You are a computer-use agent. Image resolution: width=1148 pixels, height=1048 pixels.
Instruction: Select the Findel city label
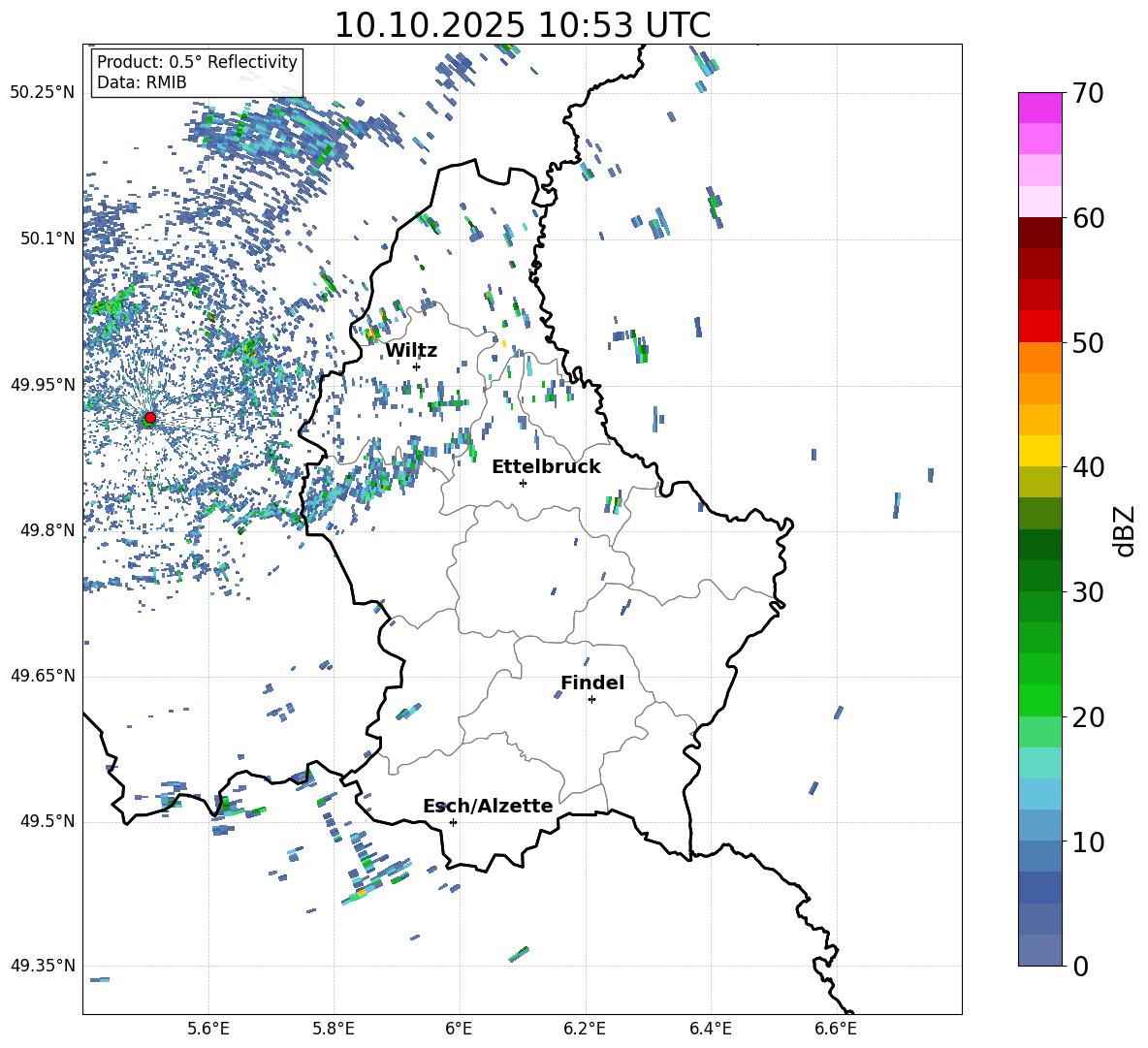592,683
